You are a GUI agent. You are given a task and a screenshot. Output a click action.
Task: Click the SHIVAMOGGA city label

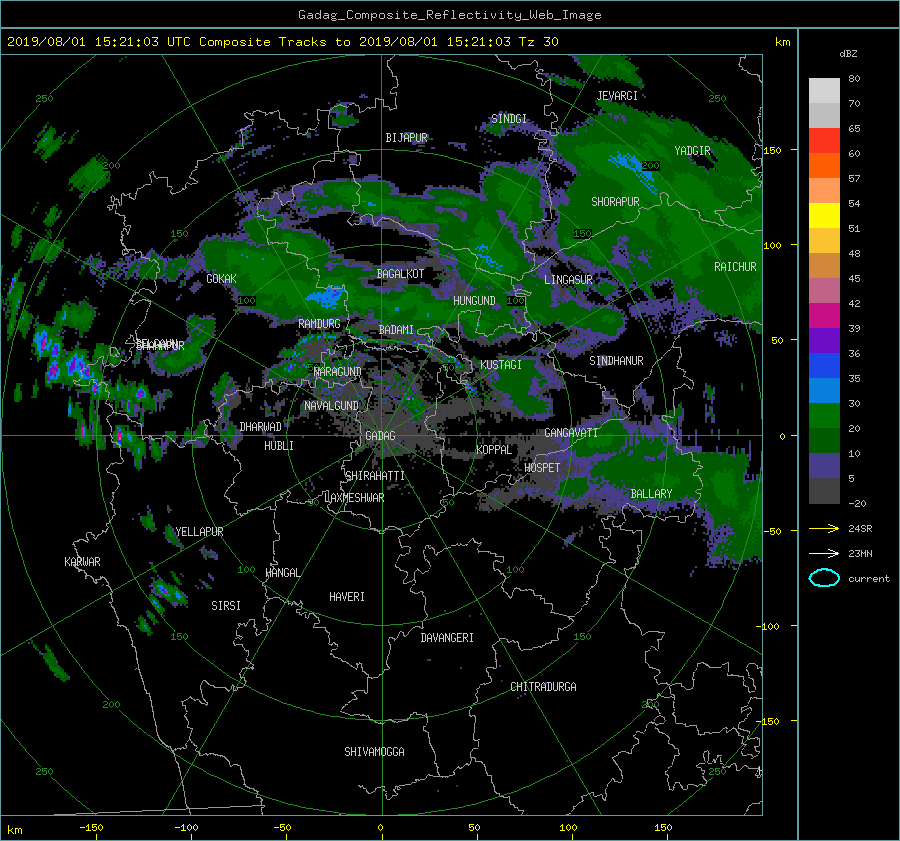[374, 752]
